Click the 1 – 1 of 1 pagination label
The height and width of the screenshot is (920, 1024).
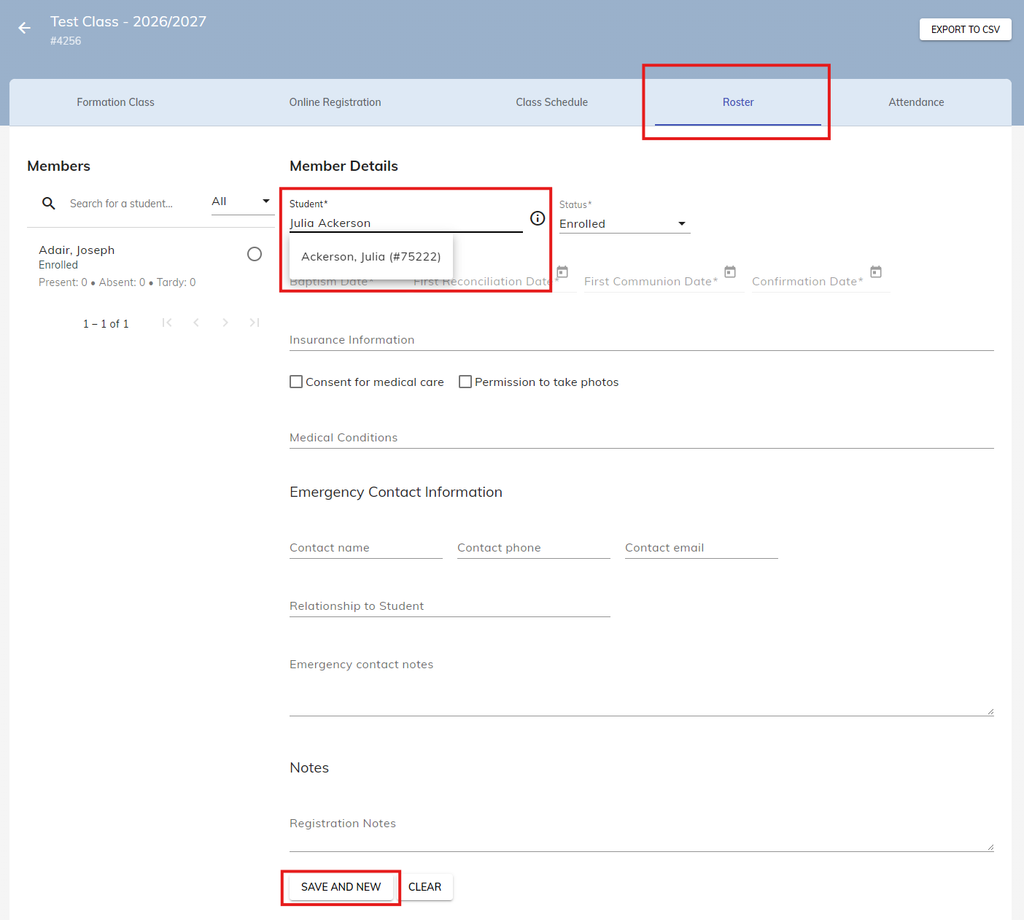106,324
